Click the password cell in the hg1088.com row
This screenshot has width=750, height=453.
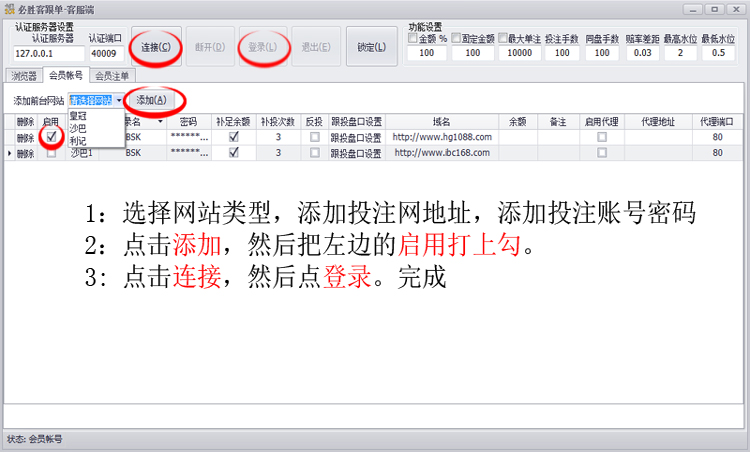pos(189,137)
